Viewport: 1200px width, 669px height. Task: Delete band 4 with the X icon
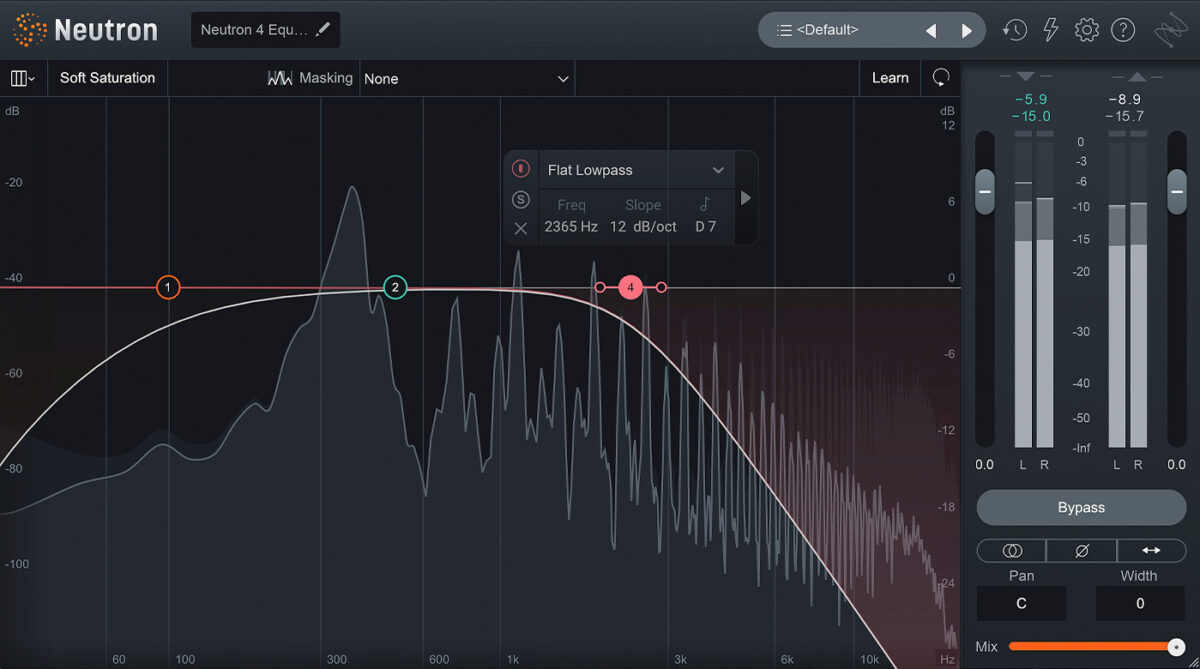(521, 228)
